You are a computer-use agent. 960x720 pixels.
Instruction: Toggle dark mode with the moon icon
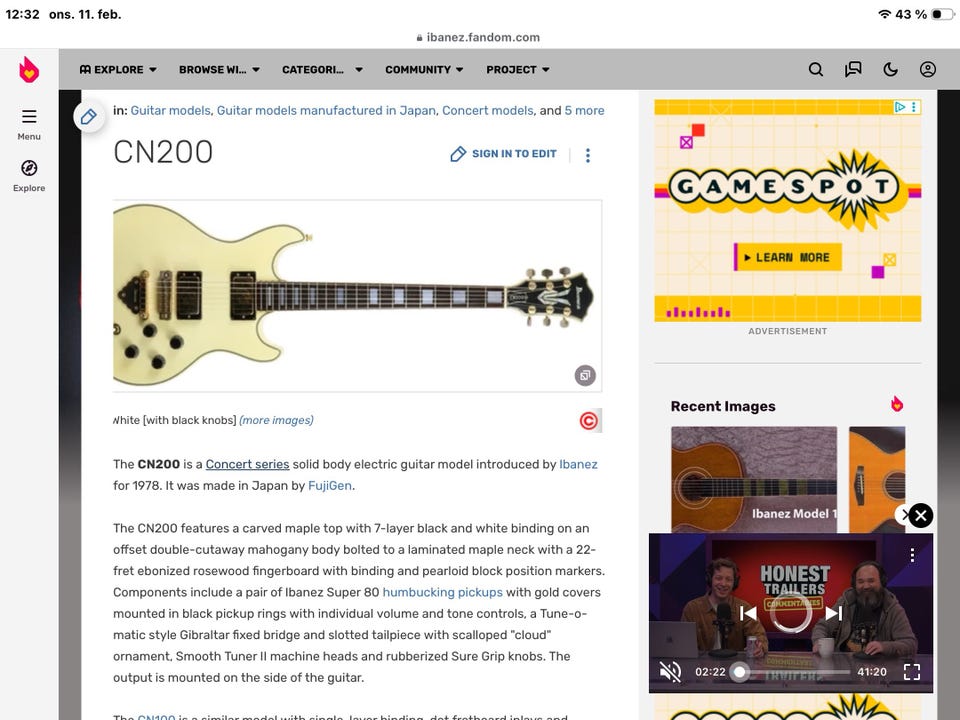(890, 69)
